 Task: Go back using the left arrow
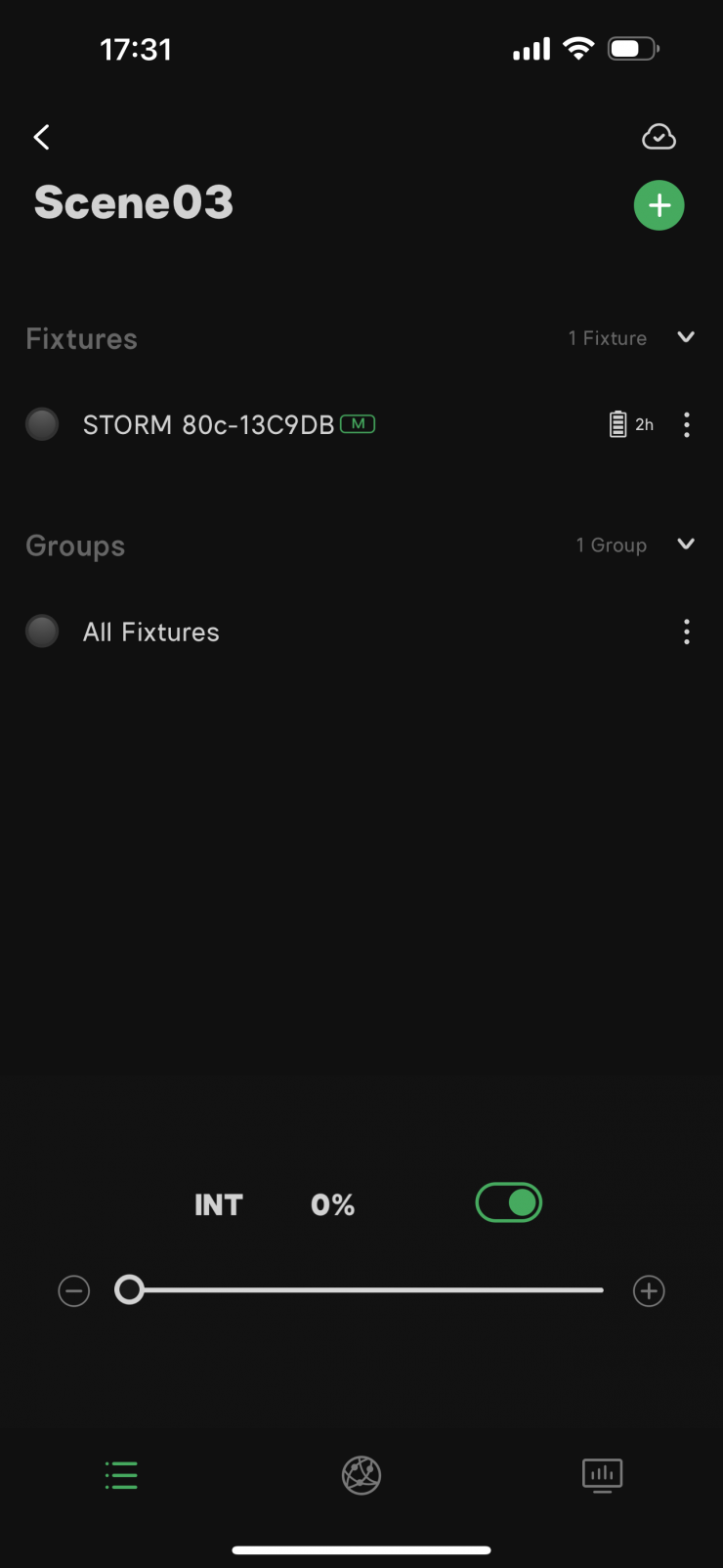pyautogui.click(x=41, y=137)
